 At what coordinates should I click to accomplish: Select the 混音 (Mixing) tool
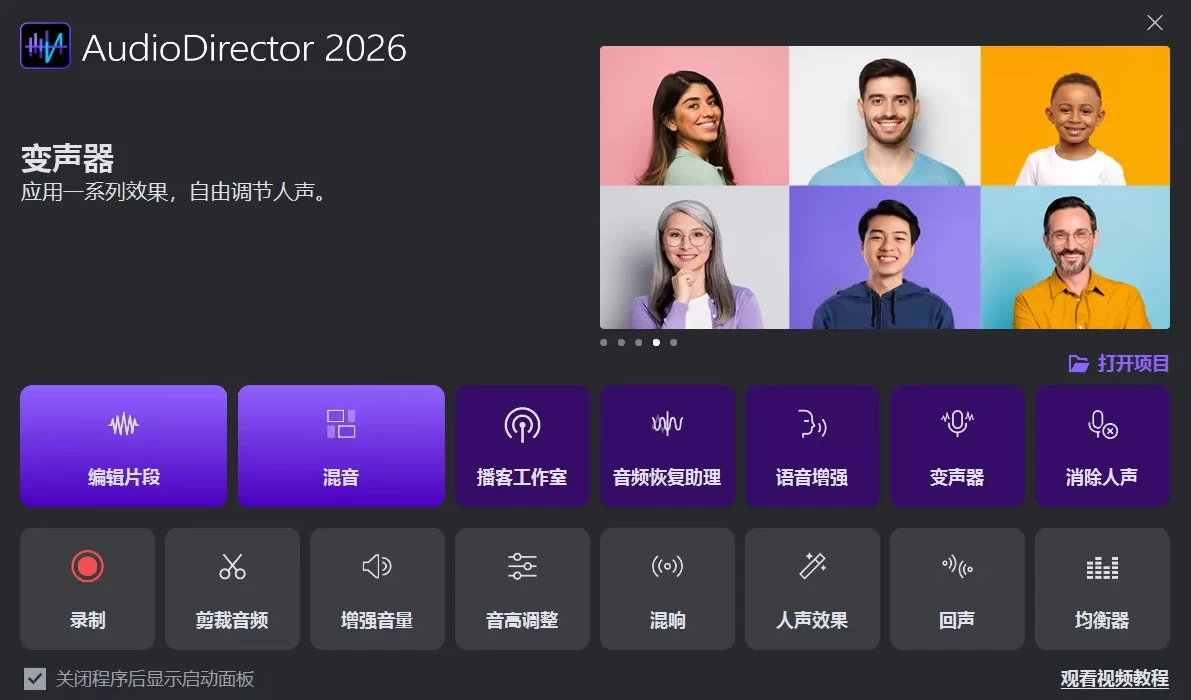click(x=341, y=445)
